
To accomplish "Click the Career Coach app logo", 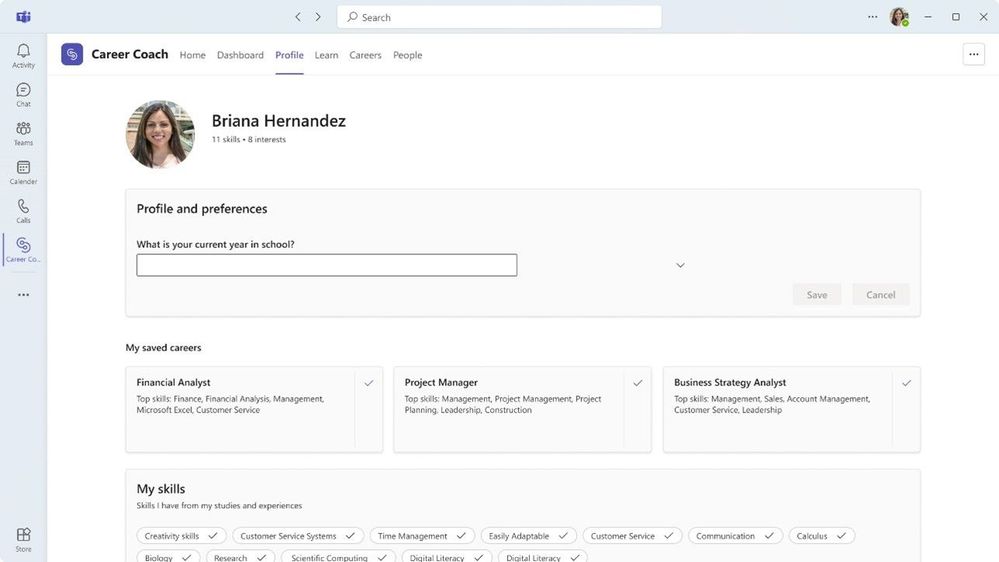I will click(72, 54).
